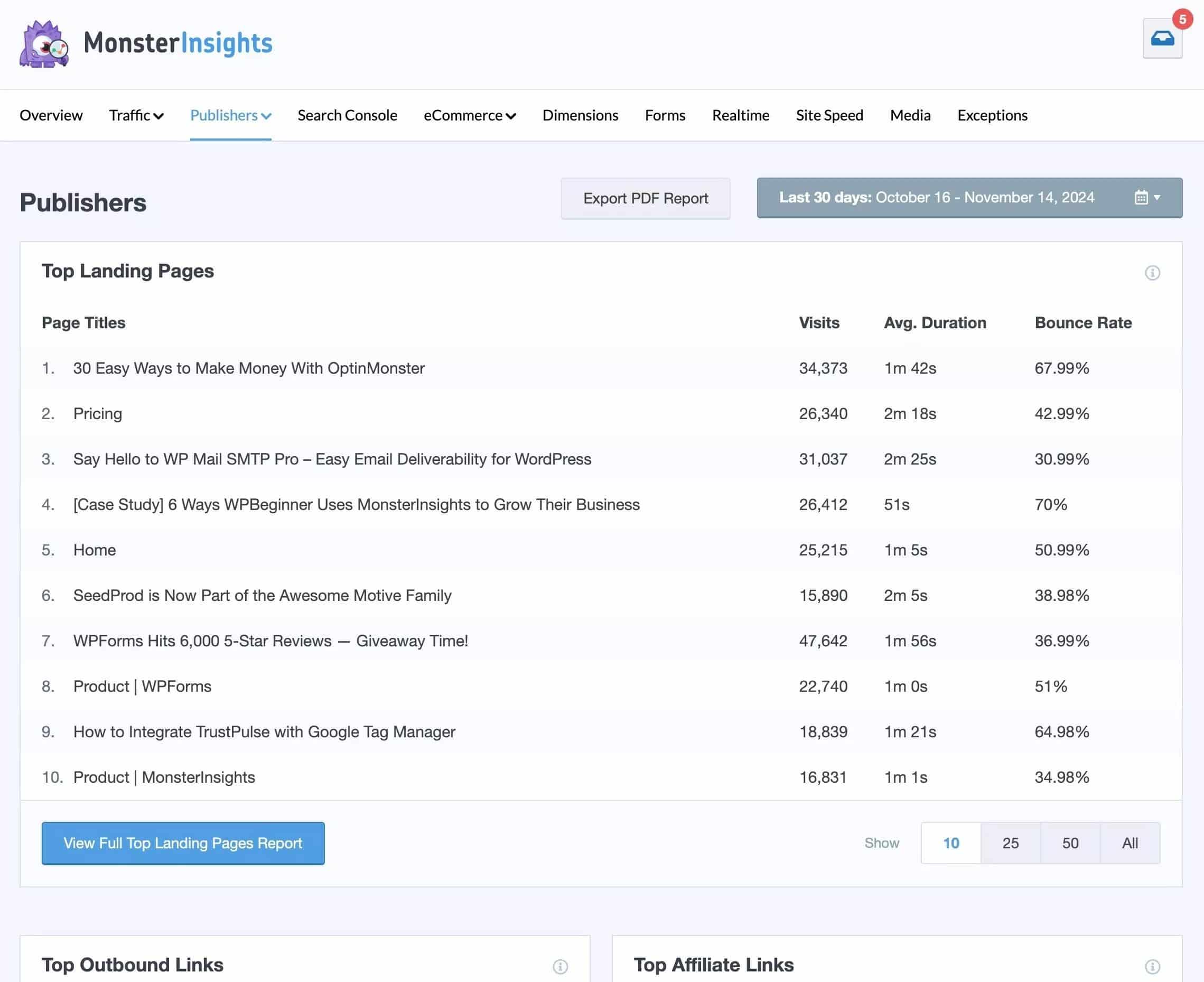This screenshot has height=982, width=1204.
Task: Expand the Publishers dropdown menu
Action: coord(230,115)
